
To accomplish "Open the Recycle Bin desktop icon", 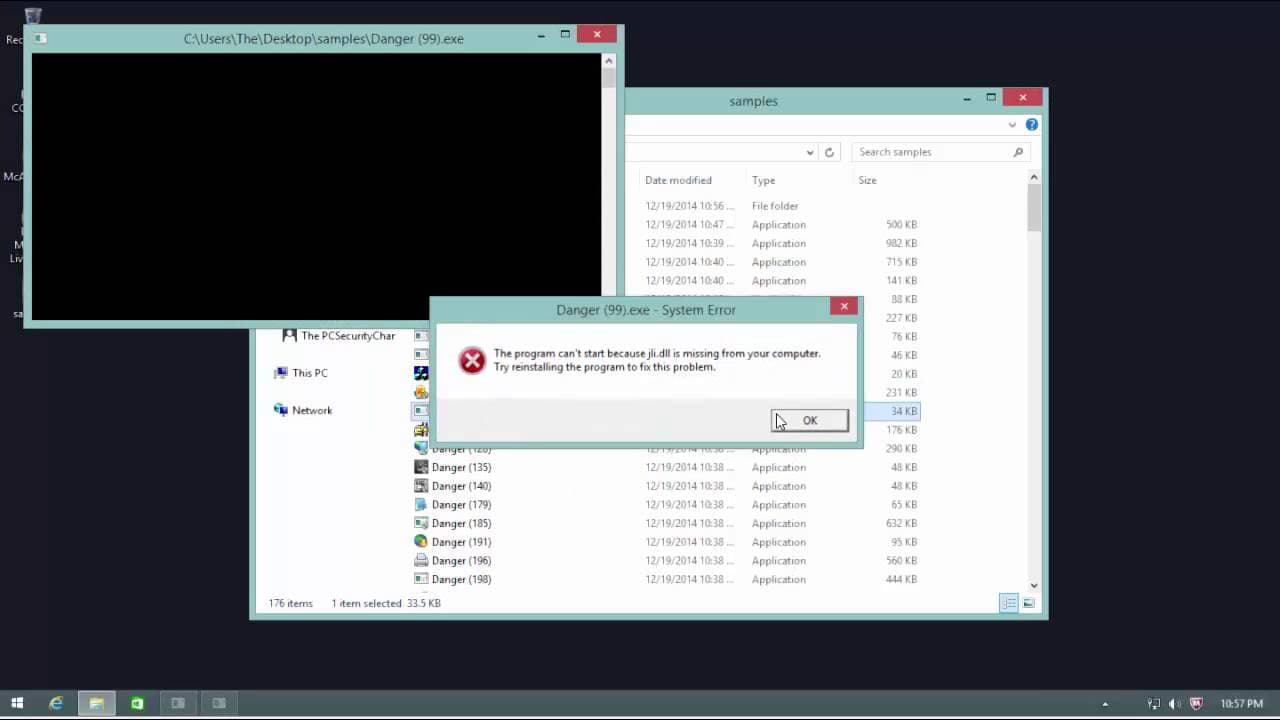I will 32,16.
